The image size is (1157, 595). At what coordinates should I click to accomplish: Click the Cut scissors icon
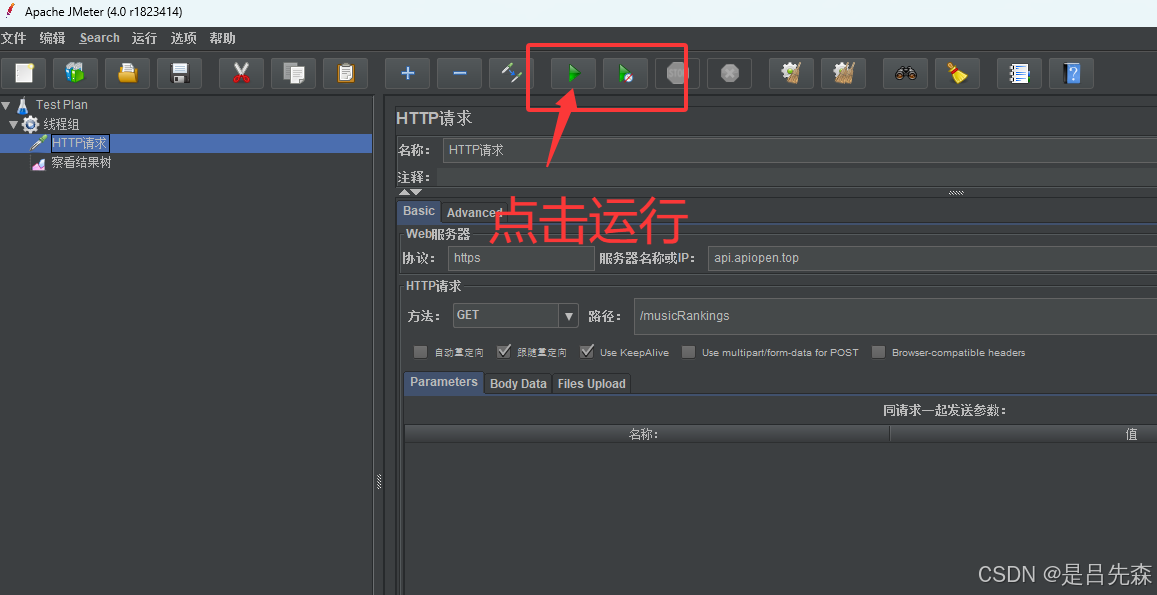241,73
